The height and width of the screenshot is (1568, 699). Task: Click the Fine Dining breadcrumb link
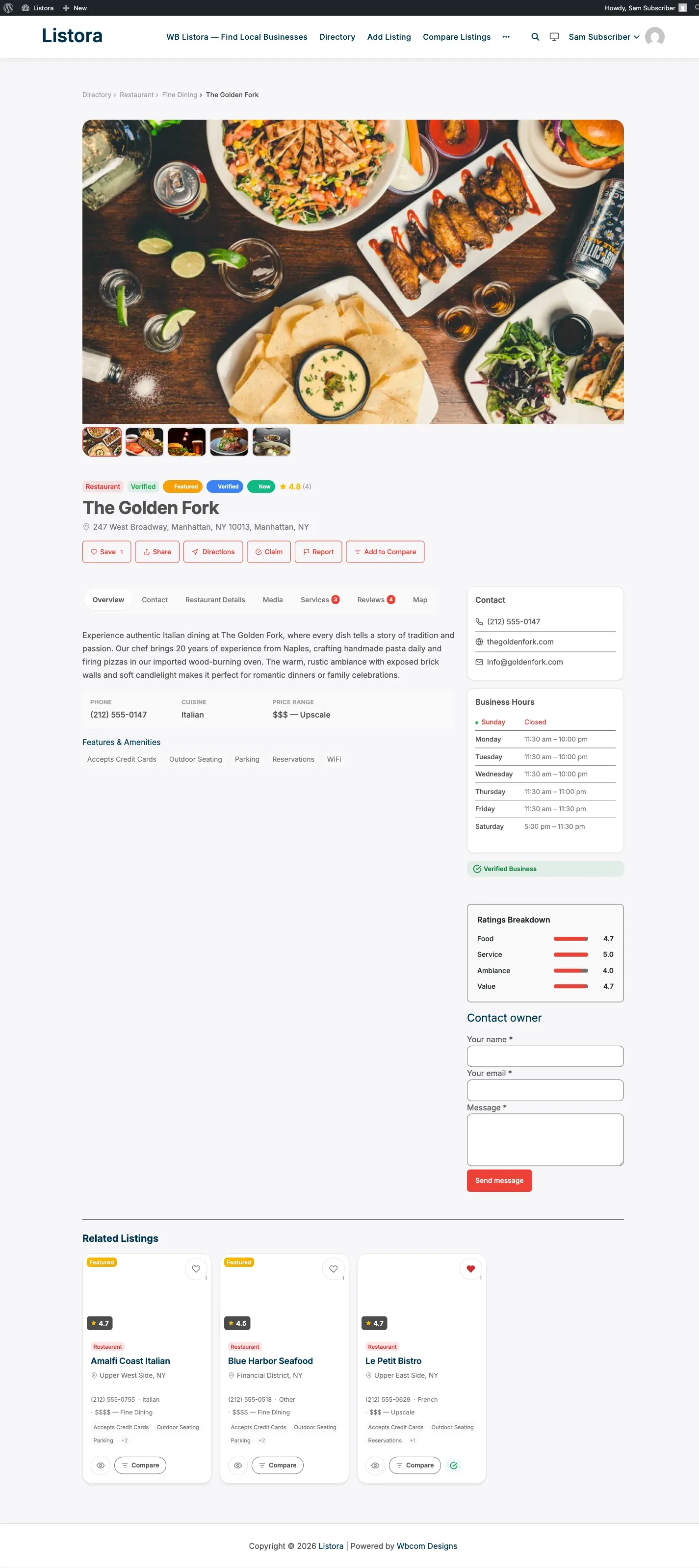pyautogui.click(x=180, y=95)
